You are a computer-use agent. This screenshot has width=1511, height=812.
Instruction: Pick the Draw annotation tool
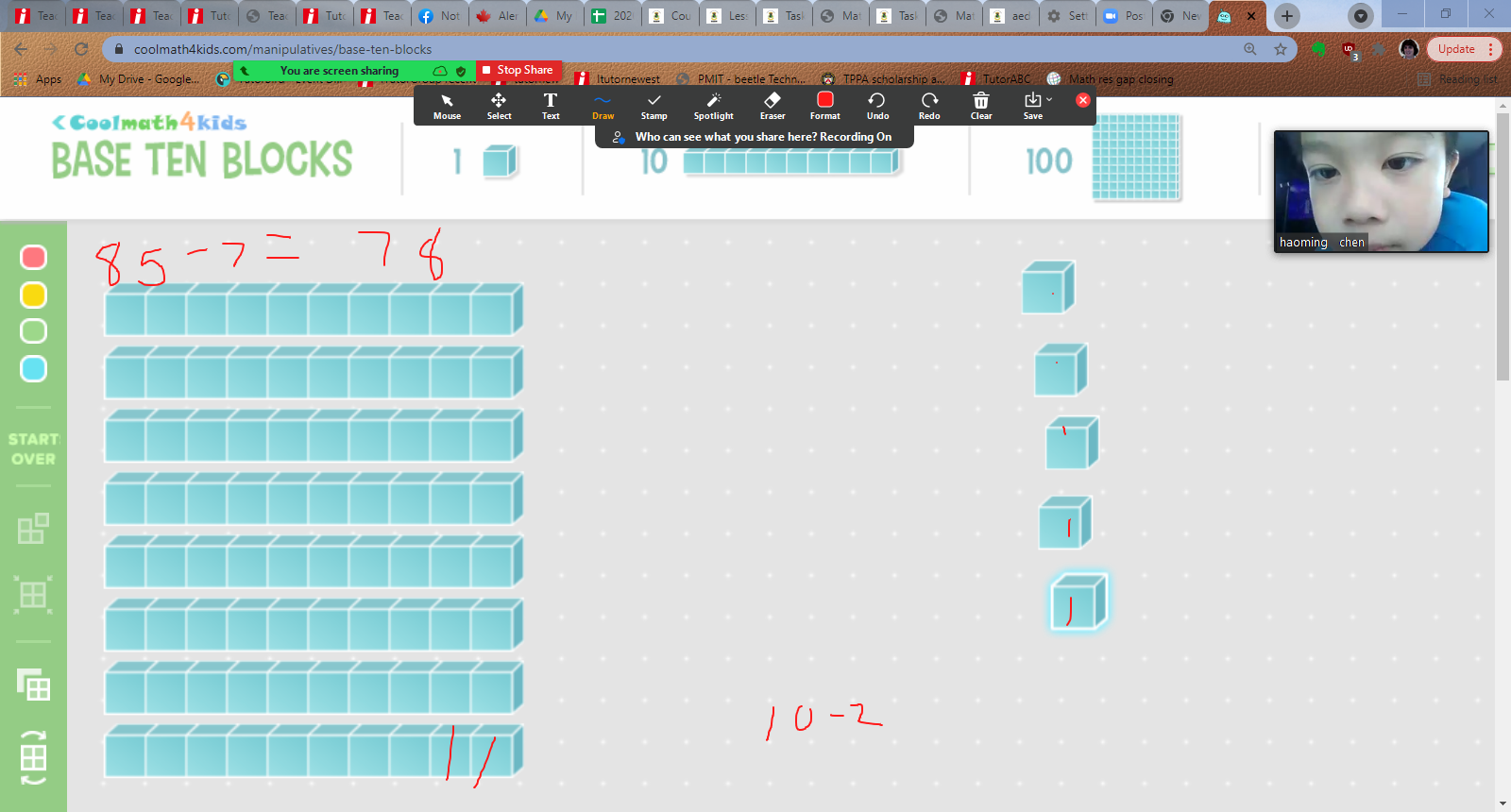[x=603, y=106]
